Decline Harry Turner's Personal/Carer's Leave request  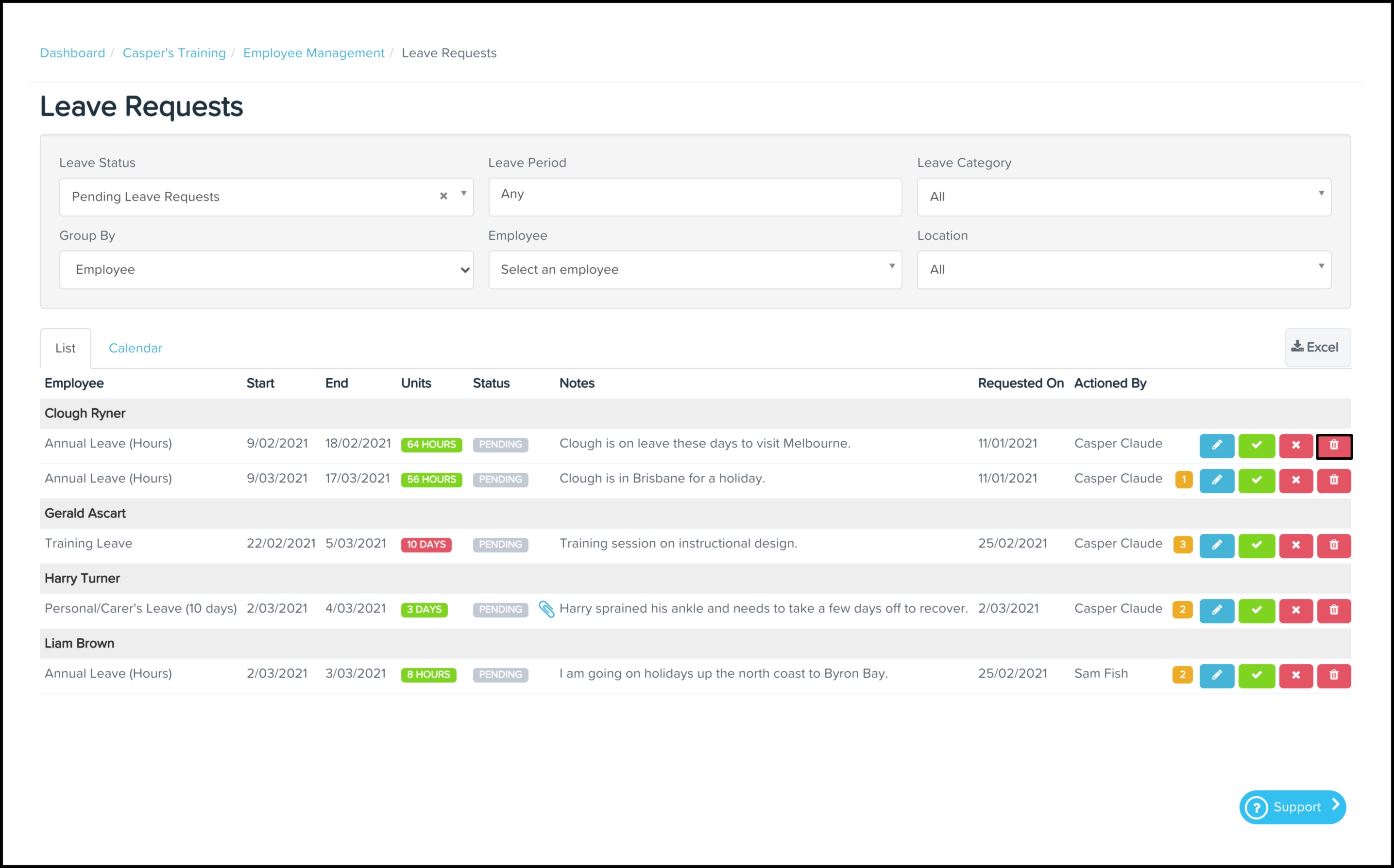pos(1295,610)
